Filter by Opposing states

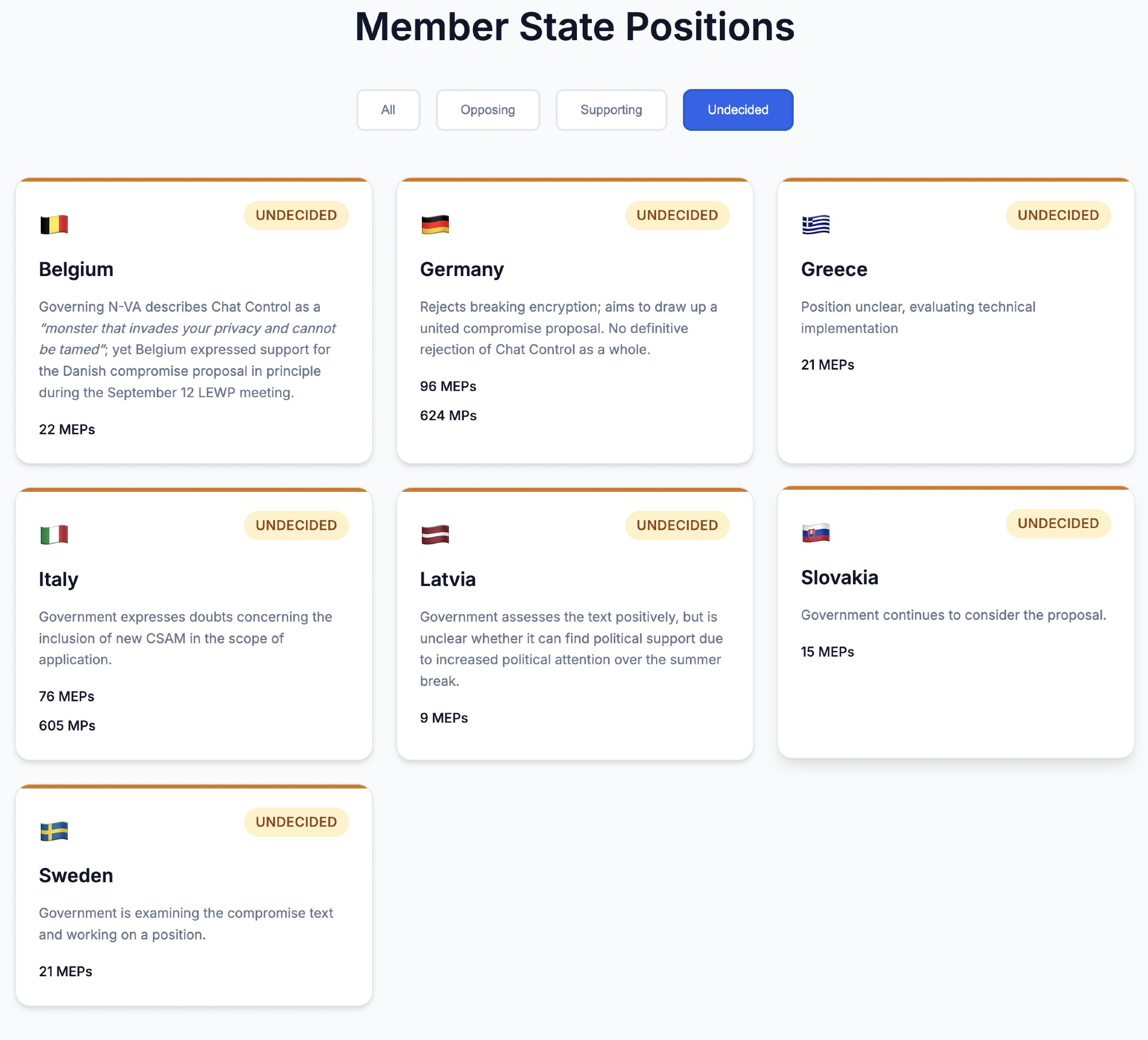[x=487, y=110]
